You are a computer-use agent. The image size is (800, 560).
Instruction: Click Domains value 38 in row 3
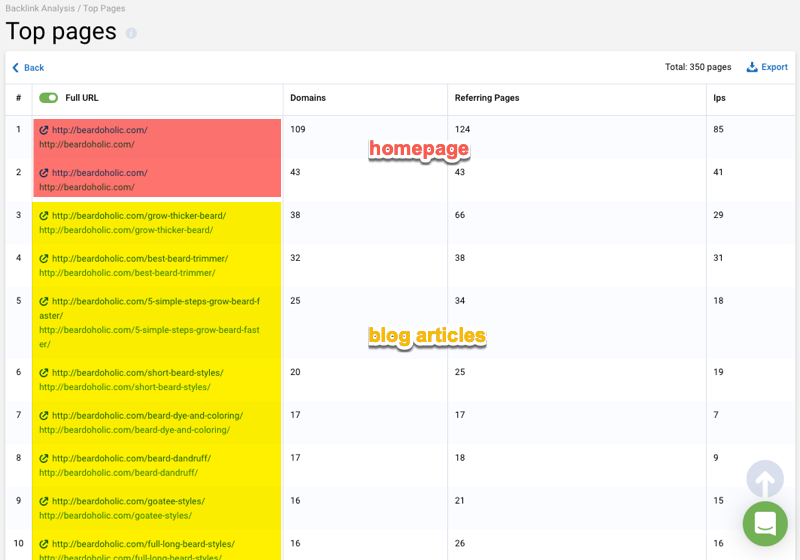tap(295, 215)
